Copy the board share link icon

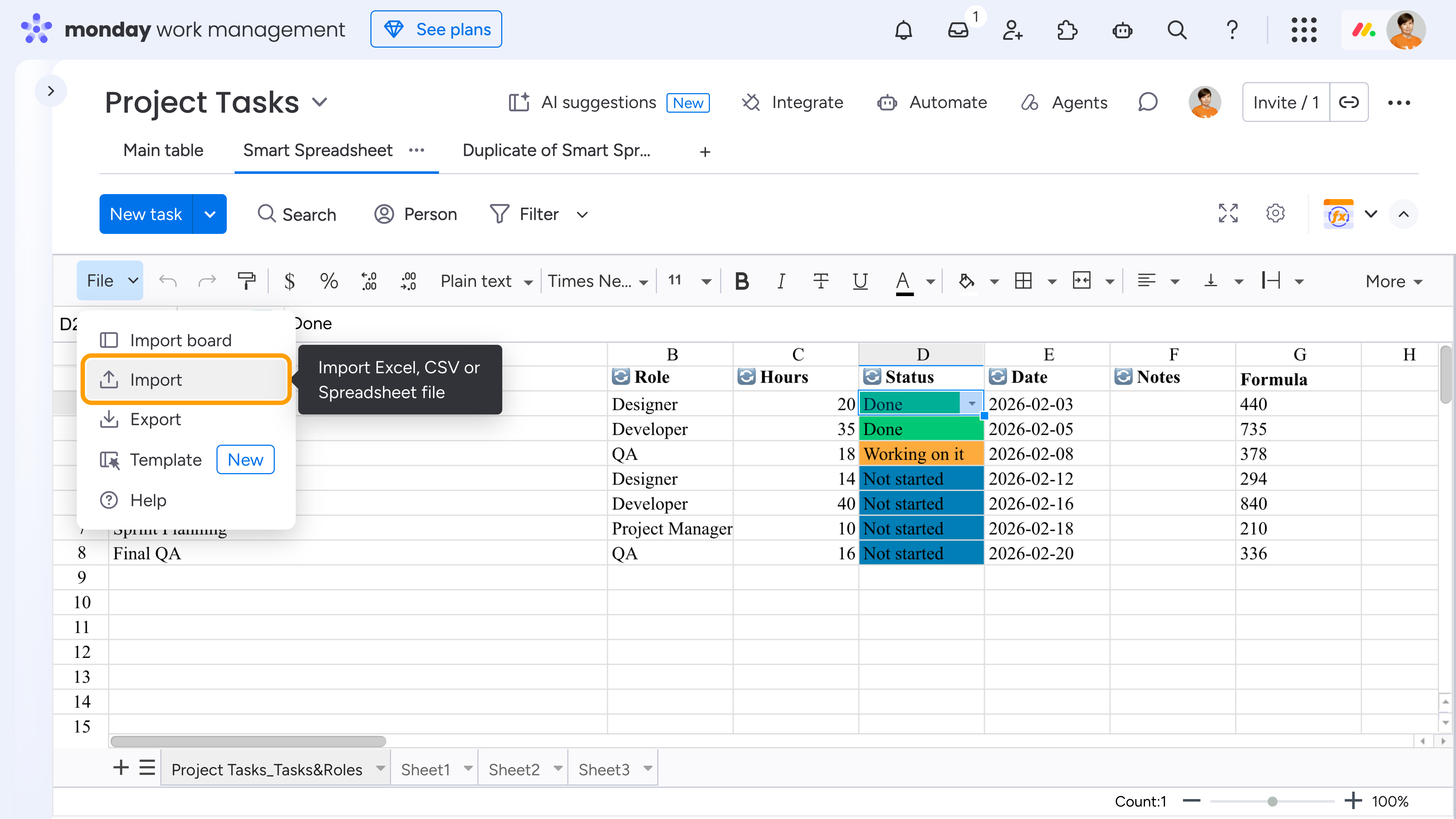[x=1349, y=102]
